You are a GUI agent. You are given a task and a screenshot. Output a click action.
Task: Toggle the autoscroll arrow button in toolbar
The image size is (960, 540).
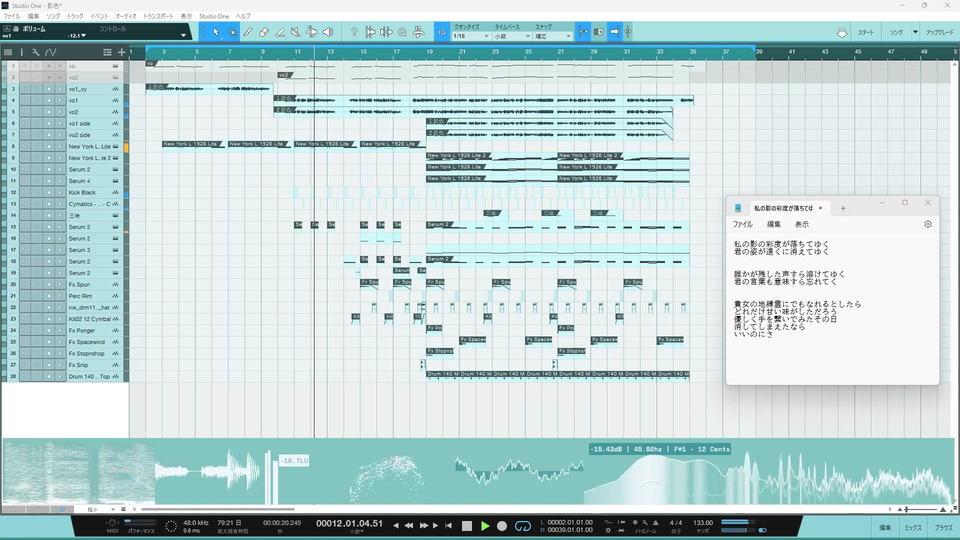614,32
